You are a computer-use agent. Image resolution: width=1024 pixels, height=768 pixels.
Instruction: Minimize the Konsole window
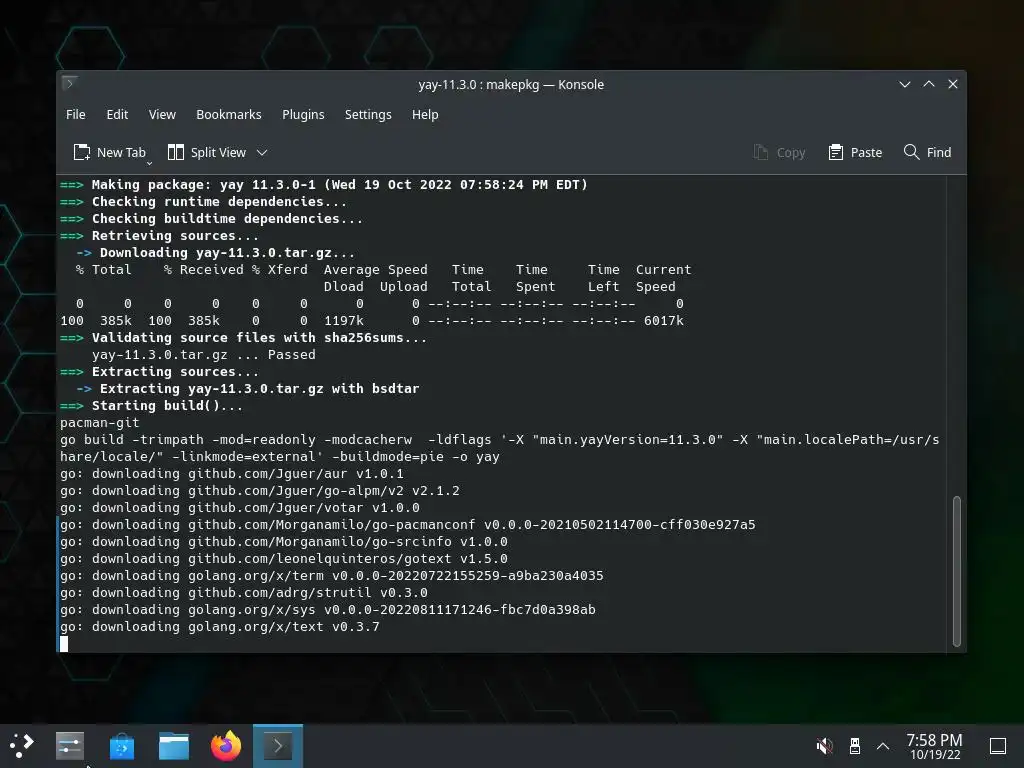pyautogui.click(x=904, y=84)
